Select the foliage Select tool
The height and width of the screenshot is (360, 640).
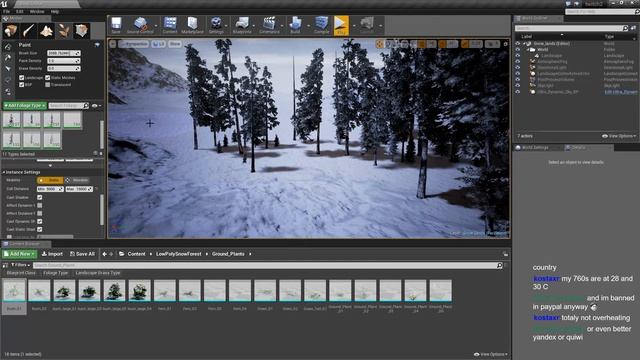pos(8,69)
